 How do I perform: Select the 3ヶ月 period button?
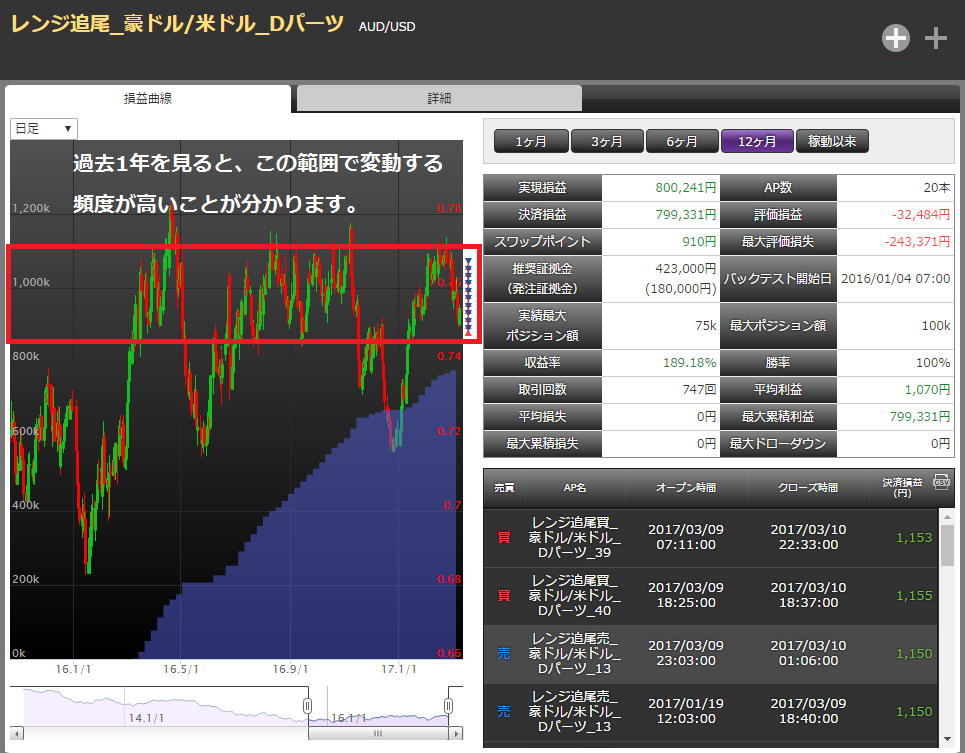pyautogui.click(x=606, y=141)
